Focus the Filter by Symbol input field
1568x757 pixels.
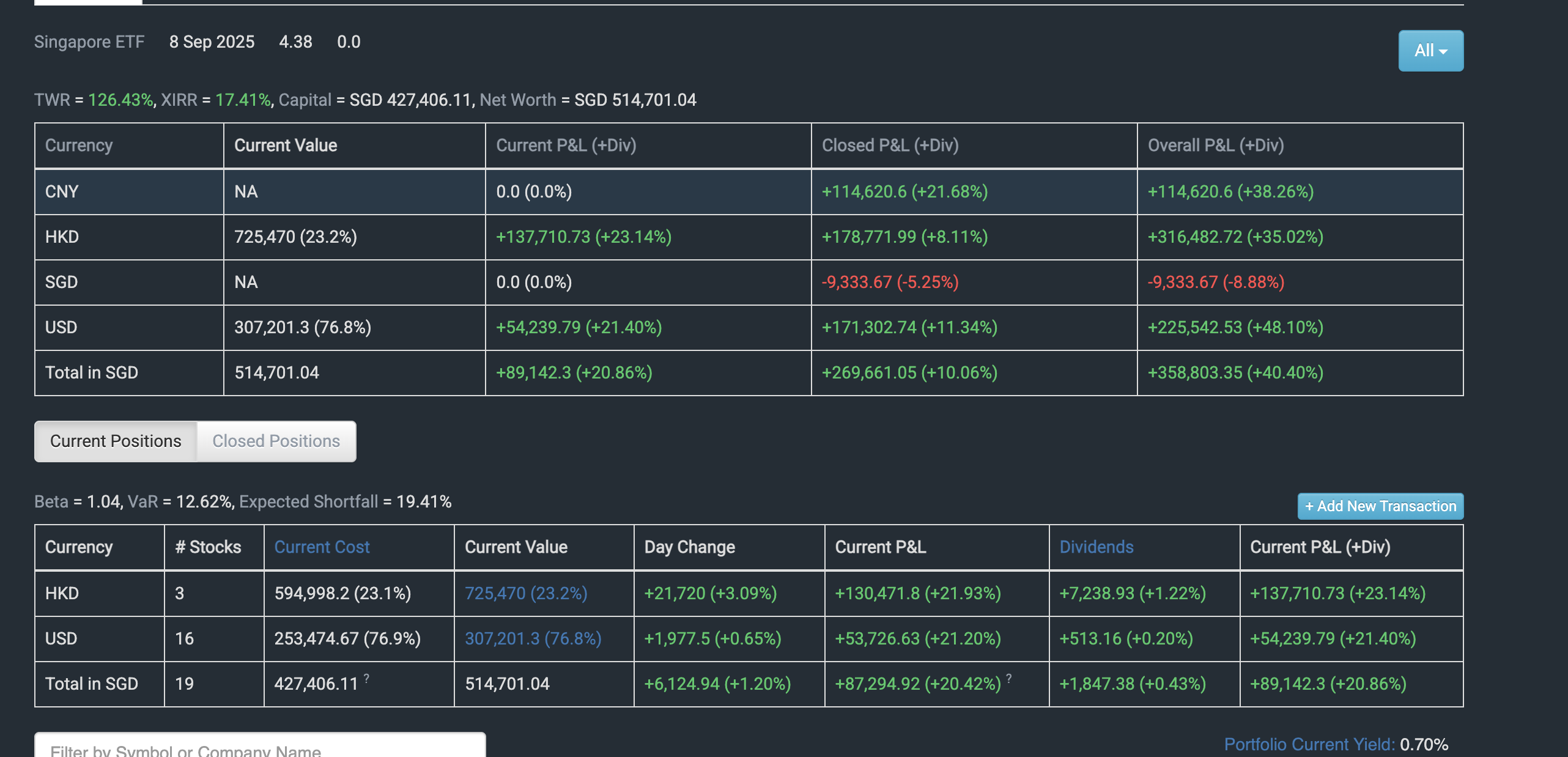260,747
